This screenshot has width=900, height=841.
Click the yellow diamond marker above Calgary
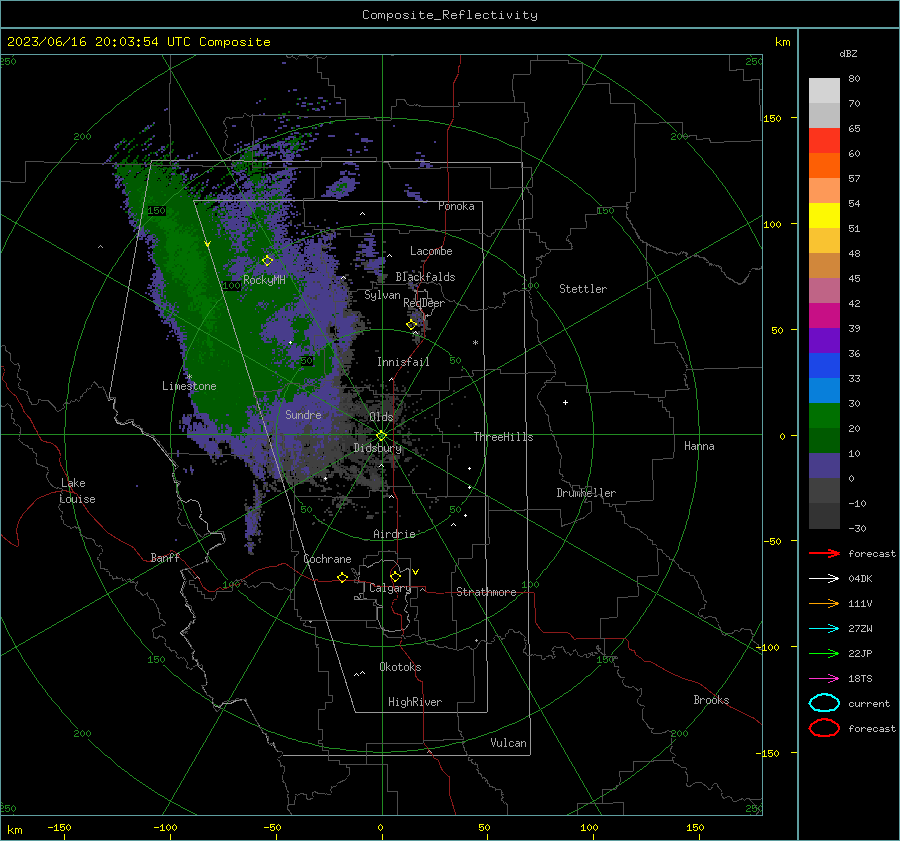pos(395,576)
